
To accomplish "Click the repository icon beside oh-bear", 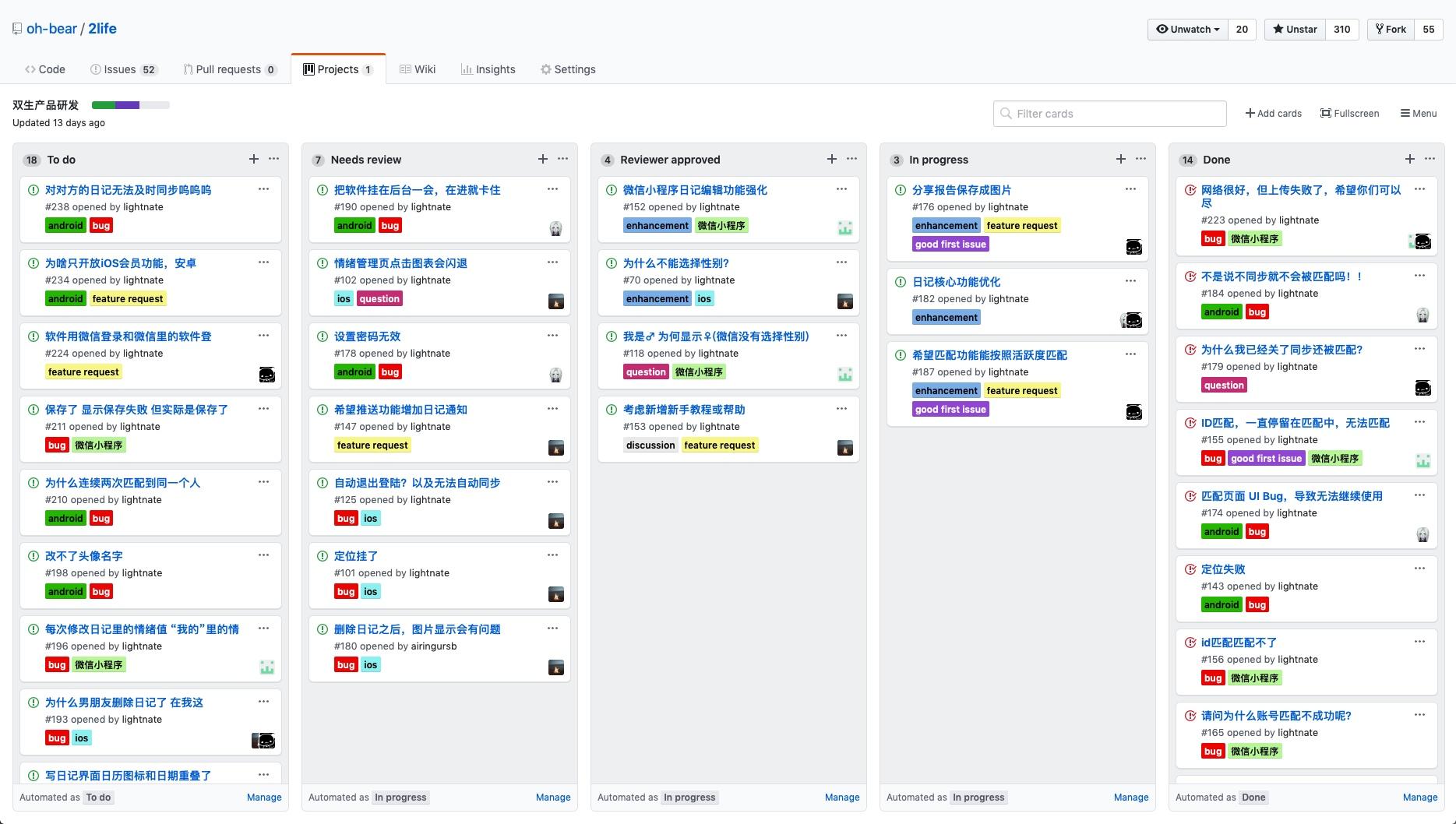I will click(x=17, y=29).
